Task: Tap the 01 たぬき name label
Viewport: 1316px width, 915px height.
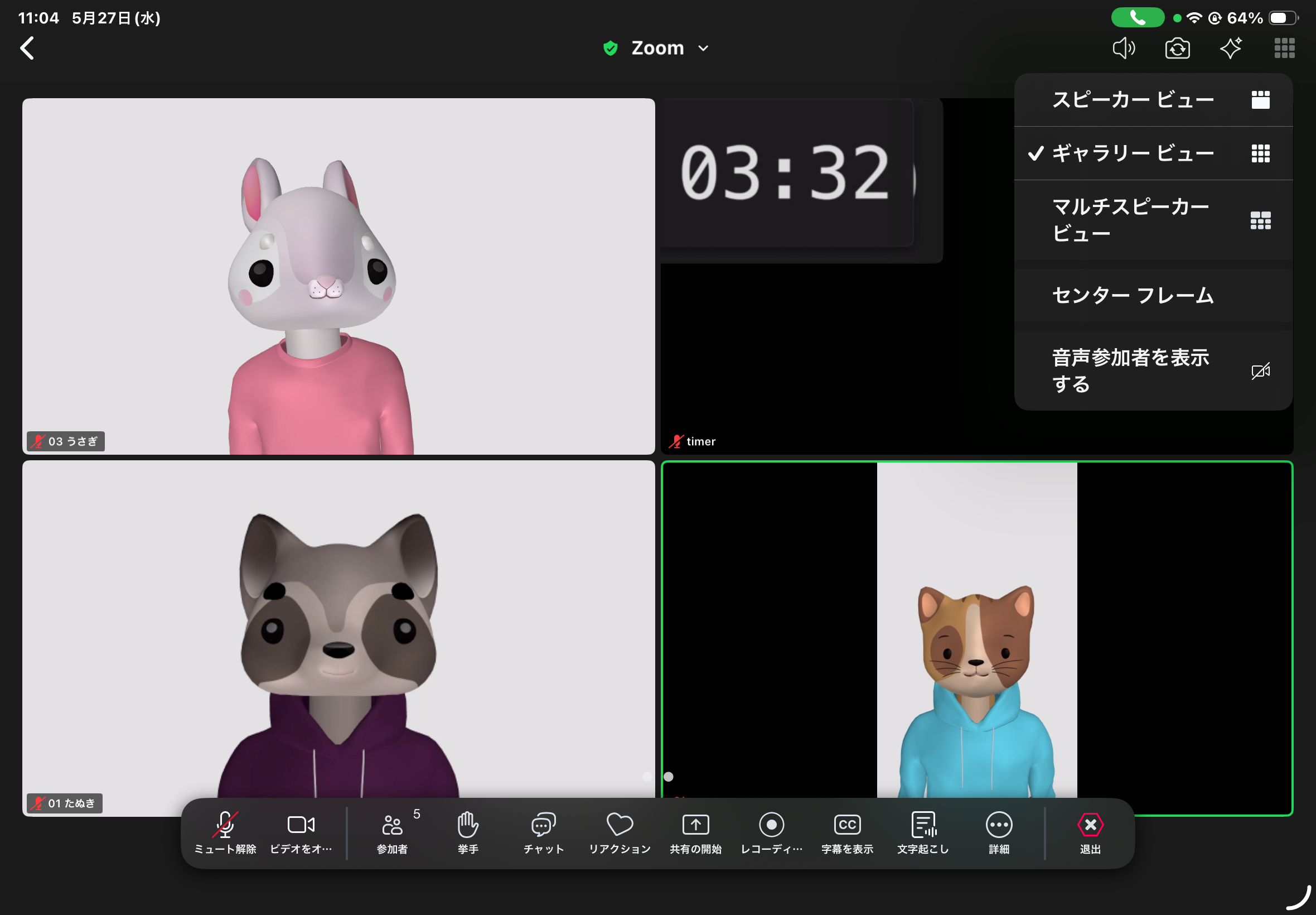Action: [x=65, y=803]
